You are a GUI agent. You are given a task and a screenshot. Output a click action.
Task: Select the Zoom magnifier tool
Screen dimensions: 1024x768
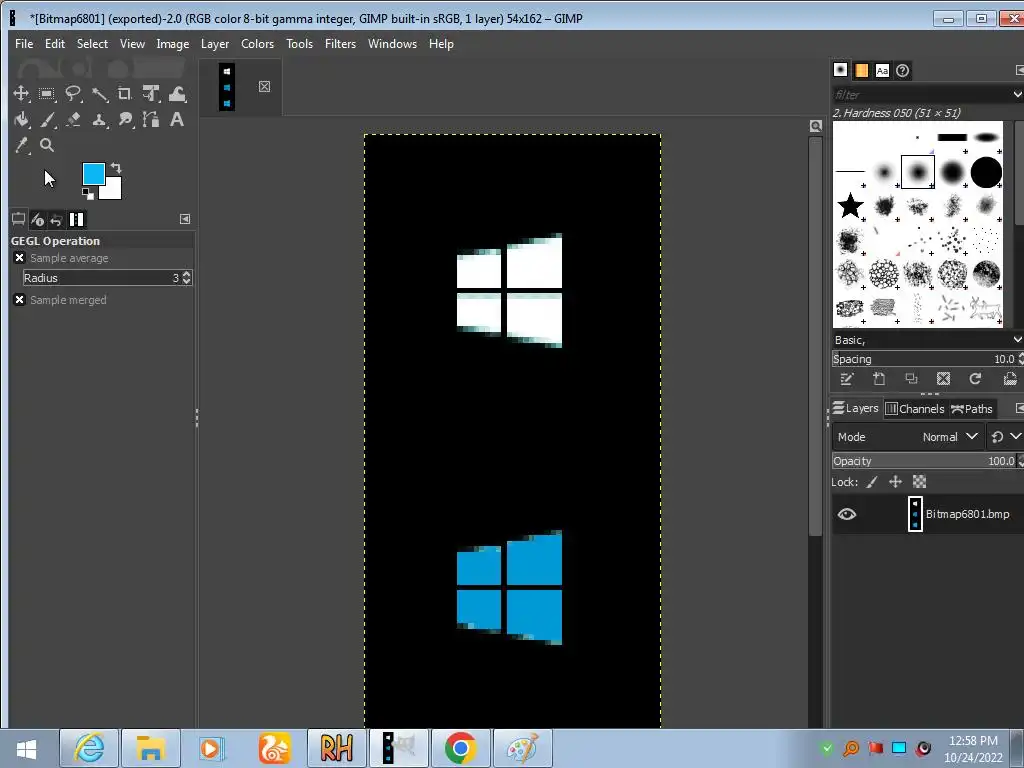tap(46, 146)
